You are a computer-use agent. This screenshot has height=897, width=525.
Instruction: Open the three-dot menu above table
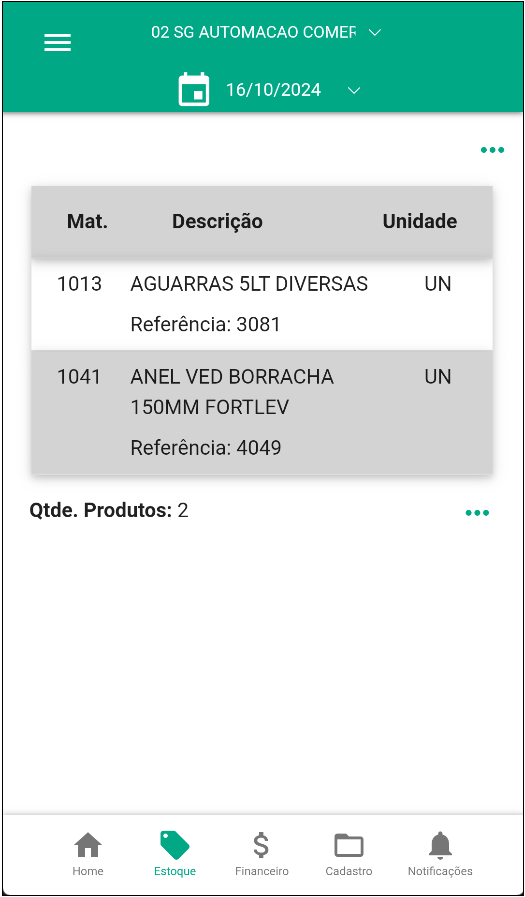[492, 150]
